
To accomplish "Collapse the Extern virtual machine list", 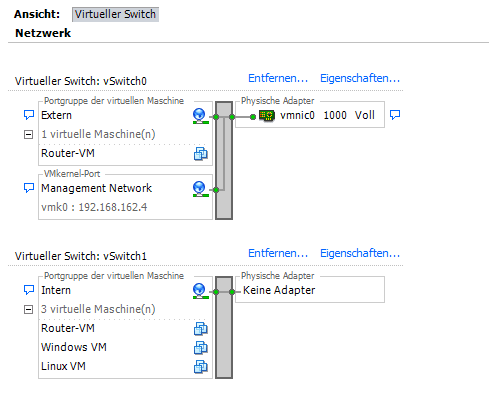I will [x=29, y=135].
